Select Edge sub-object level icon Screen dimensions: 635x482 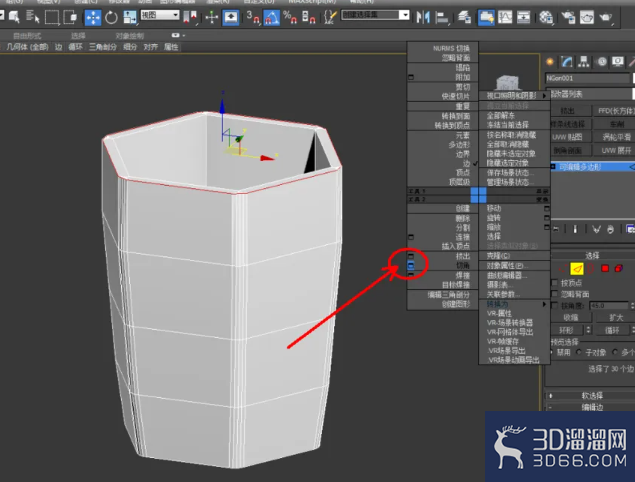577,268
